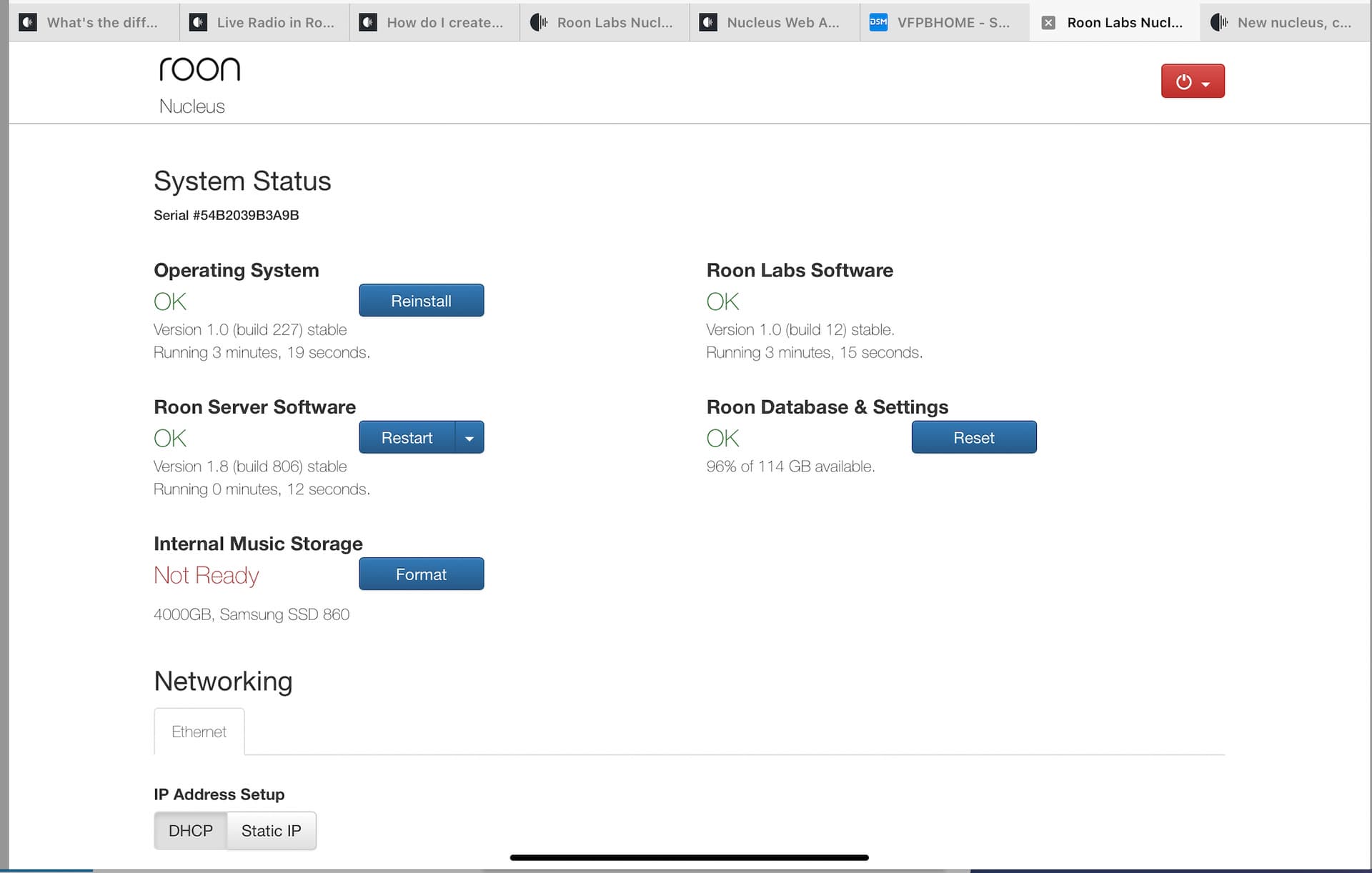Switch to "VFPBHOME - S..." browser tab
This screenshot has height=873, width=1372.
click(x=944, y=22)
